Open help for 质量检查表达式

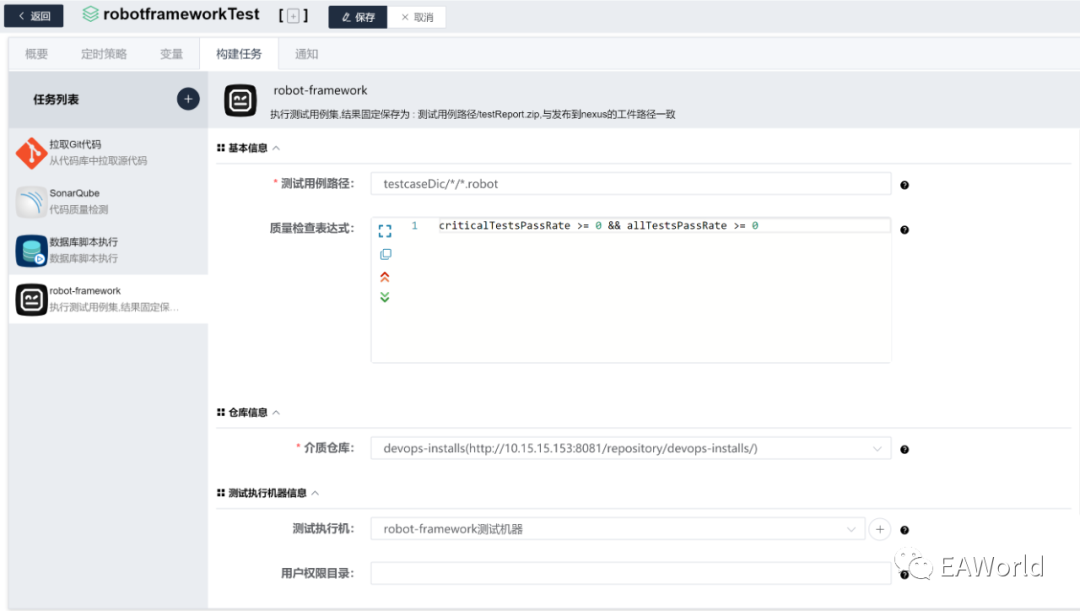(x=904, y=230)
